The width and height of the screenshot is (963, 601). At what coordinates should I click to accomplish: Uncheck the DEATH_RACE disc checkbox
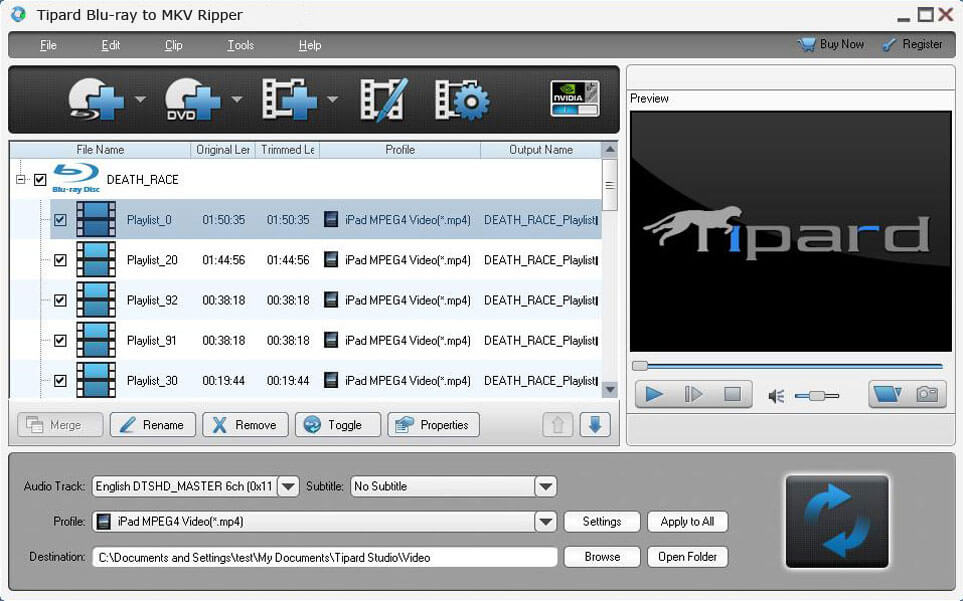[x=41, y=178]
